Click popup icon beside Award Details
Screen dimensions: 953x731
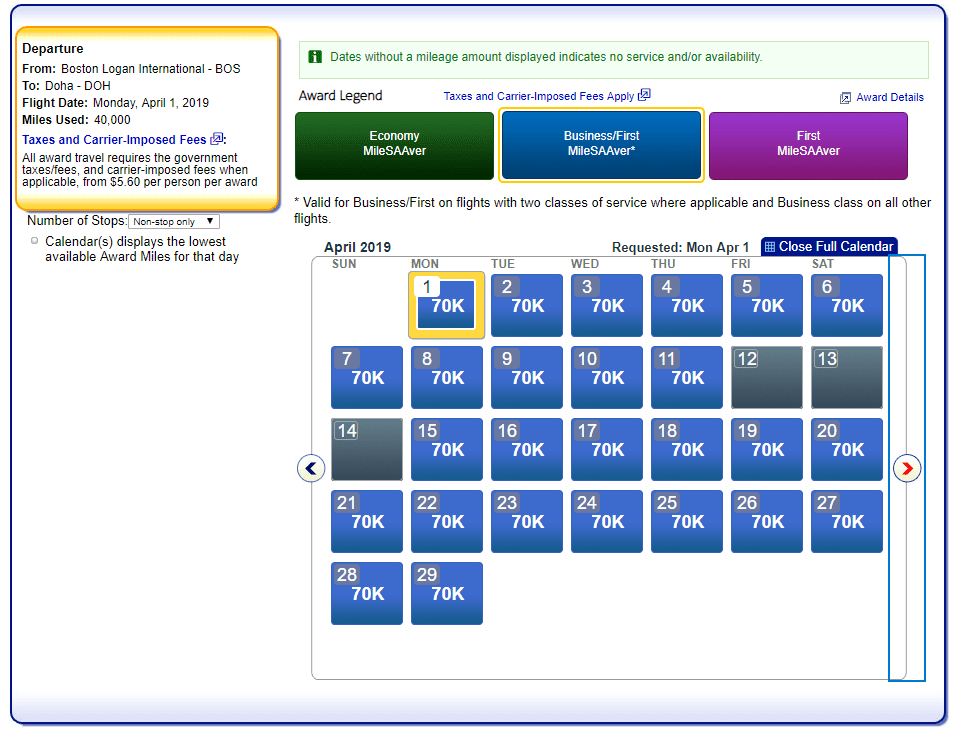tap(845, 98)
